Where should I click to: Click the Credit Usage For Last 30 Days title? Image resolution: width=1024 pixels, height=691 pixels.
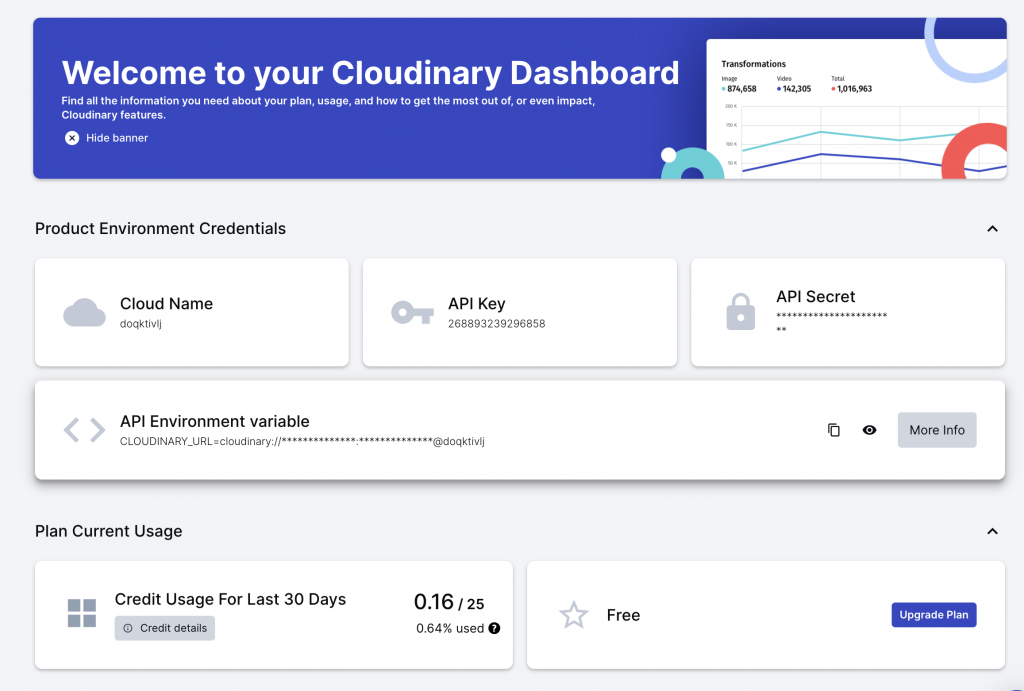click(230, 599)
